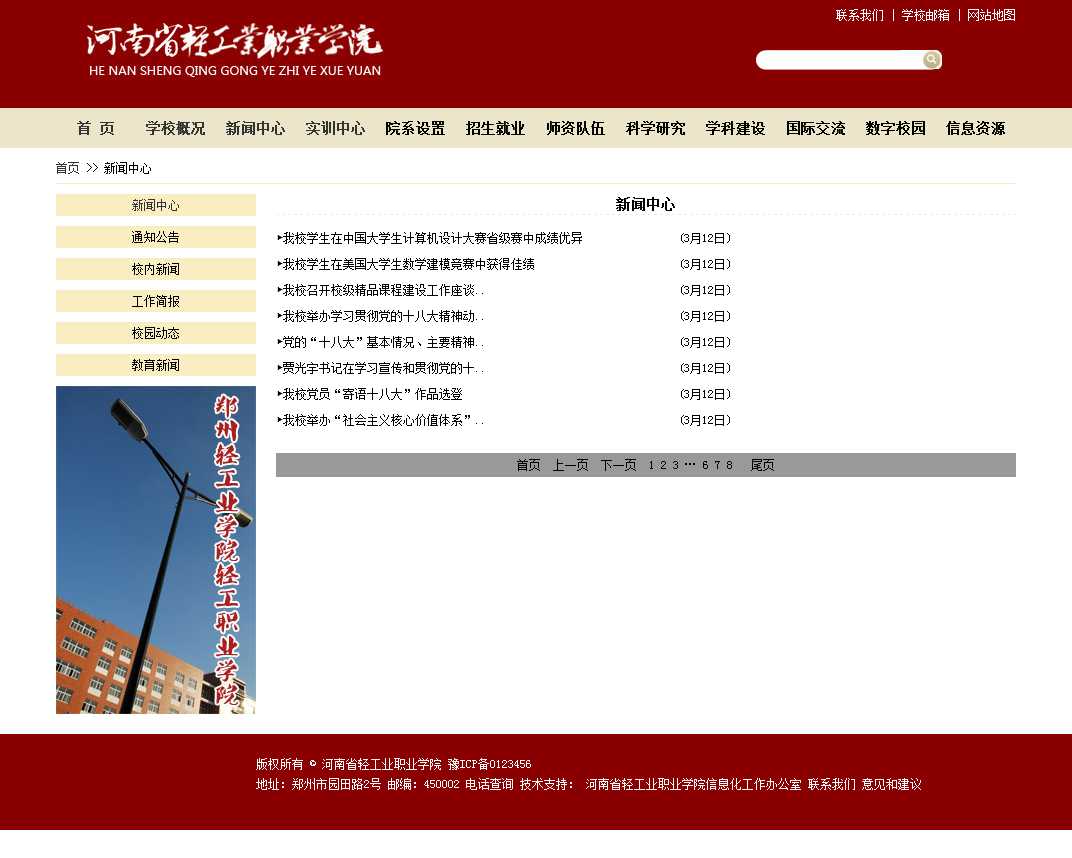Jump to 尾页 in pagination bar
Screen dimensions: 1072x858
(762, 465)
